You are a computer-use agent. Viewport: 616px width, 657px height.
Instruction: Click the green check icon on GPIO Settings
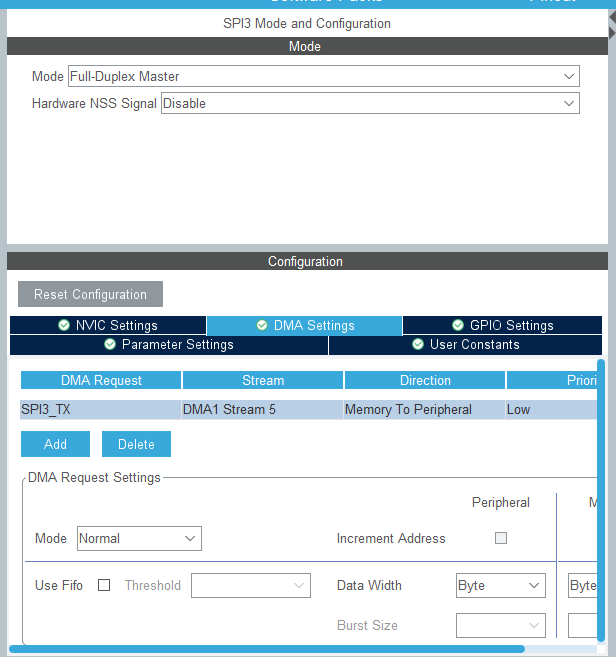458,325
